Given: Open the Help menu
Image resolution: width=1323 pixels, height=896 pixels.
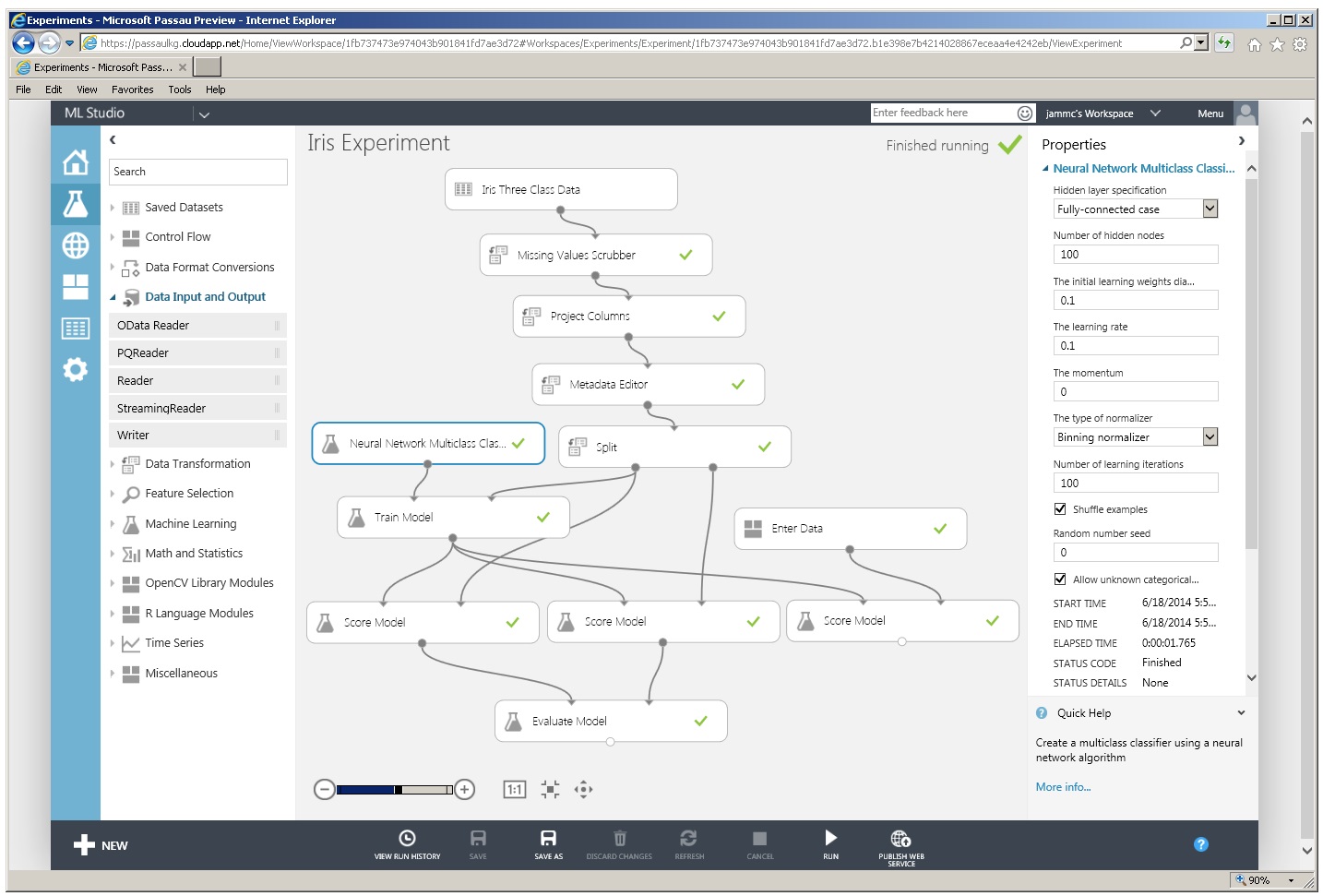Looking at the screenshot, I should 215,90.
